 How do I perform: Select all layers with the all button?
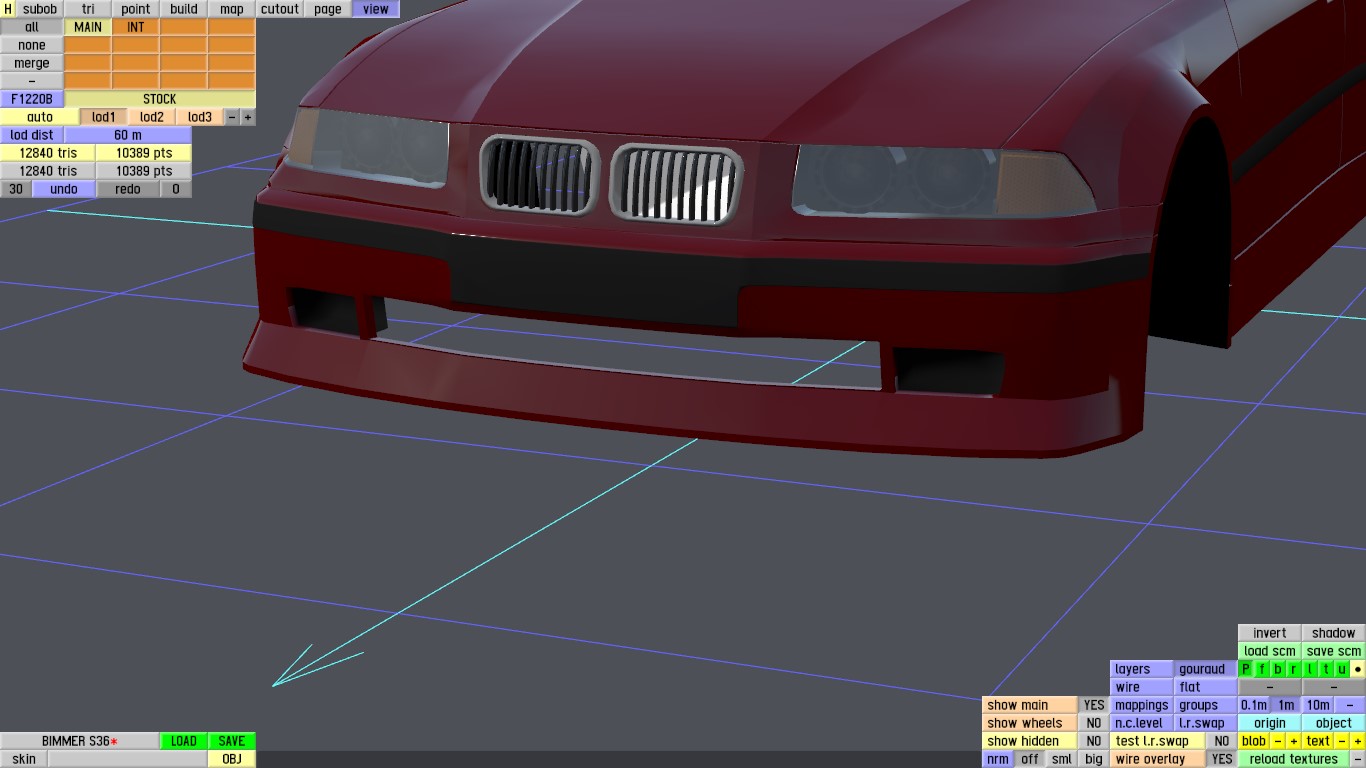click(32, 27)
